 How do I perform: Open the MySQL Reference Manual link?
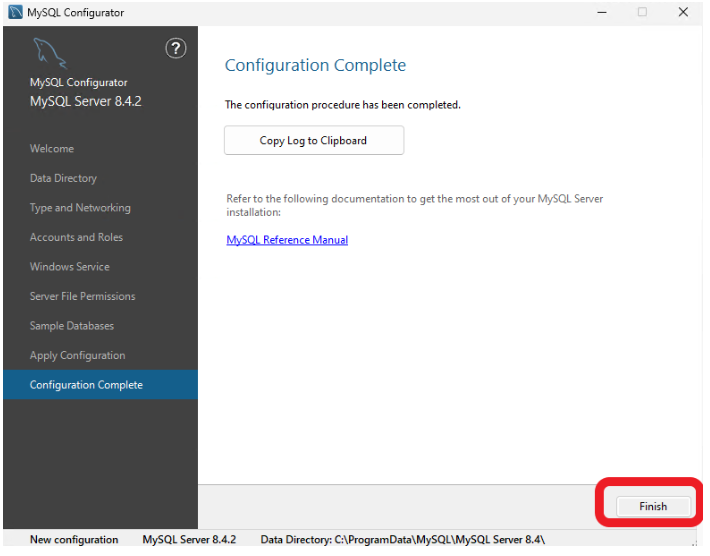tap(287, 240)
